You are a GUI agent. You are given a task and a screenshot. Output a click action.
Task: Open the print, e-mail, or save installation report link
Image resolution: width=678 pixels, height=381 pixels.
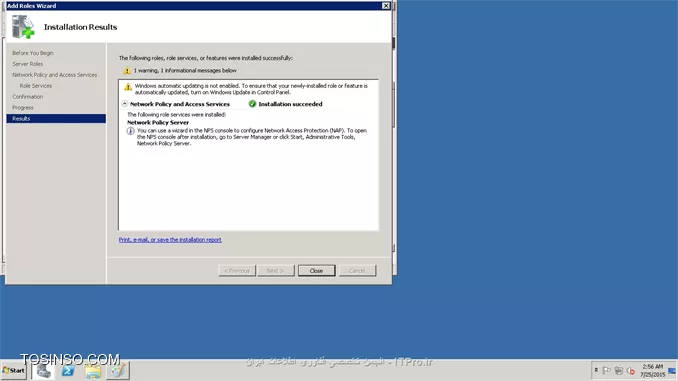(x=170, y=240)
